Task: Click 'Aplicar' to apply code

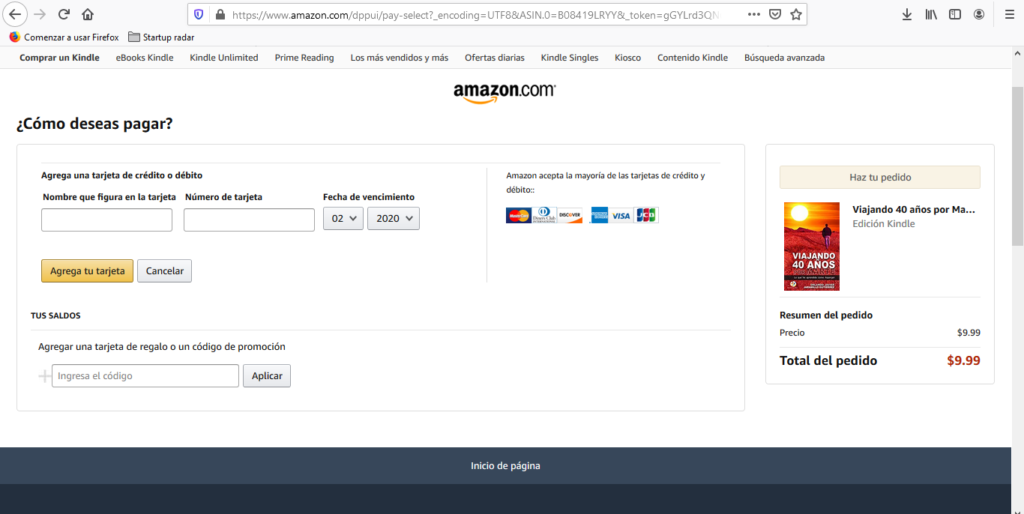Action: point(267,376)
